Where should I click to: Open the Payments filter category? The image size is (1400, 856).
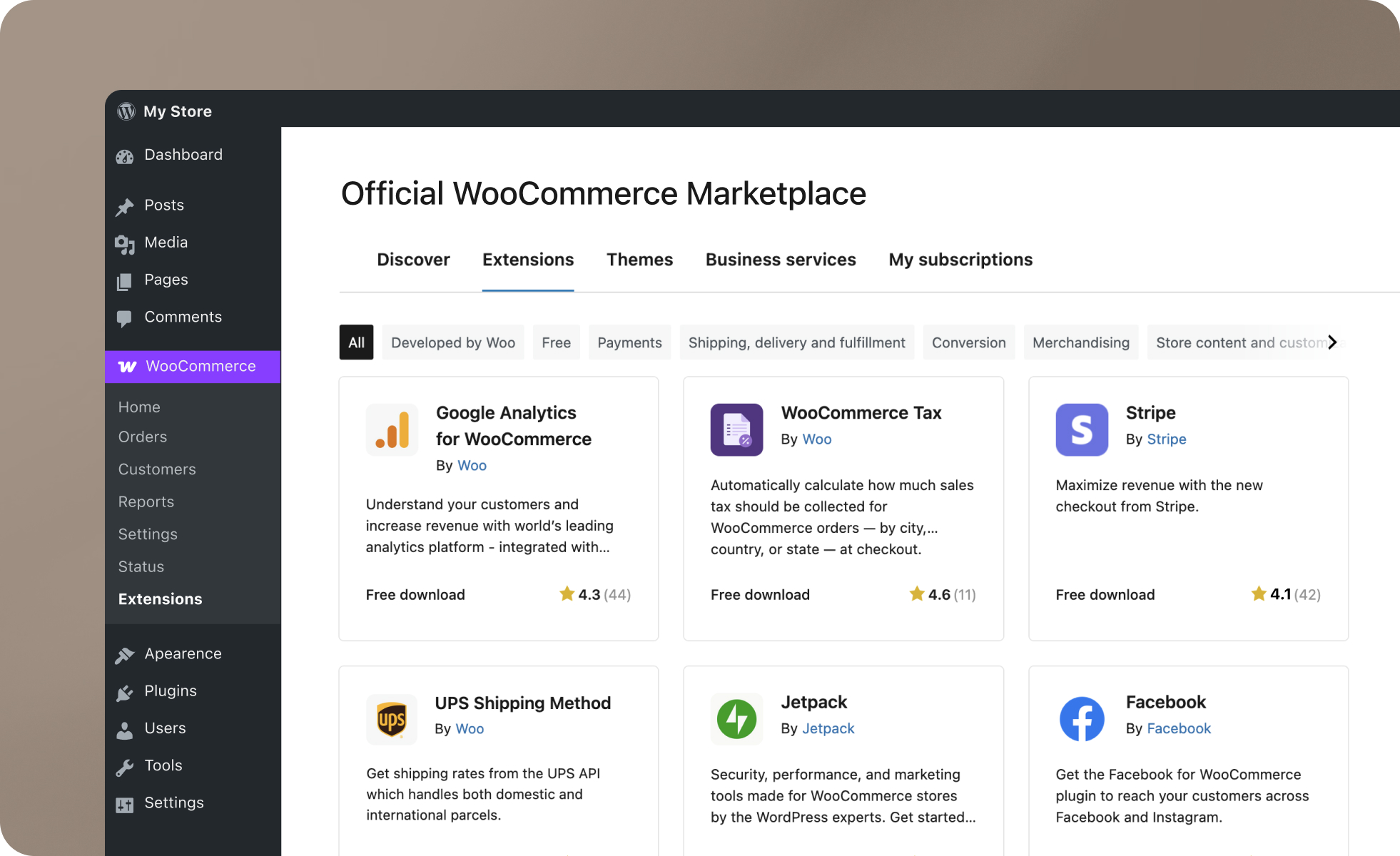[x=629, y=342]
